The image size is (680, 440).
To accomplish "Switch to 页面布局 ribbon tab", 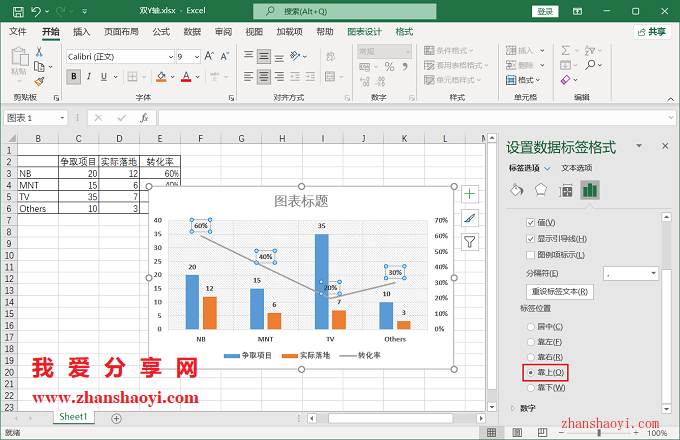I will [121, 32].
